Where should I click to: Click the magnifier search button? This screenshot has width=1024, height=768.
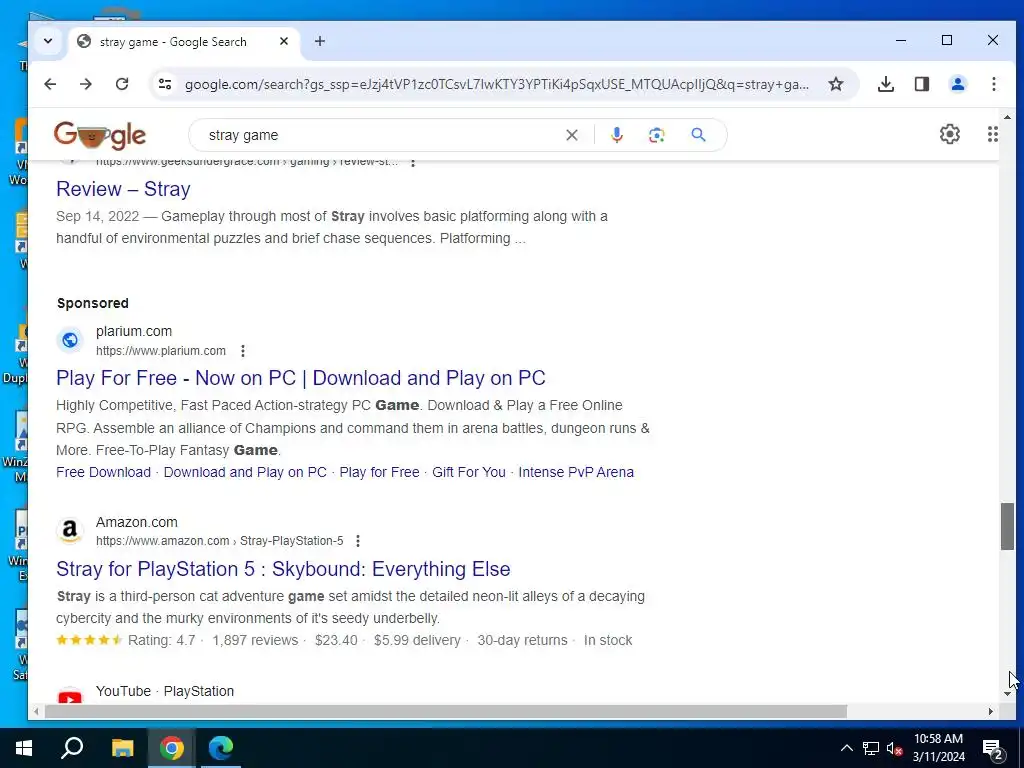pos(698,135)
